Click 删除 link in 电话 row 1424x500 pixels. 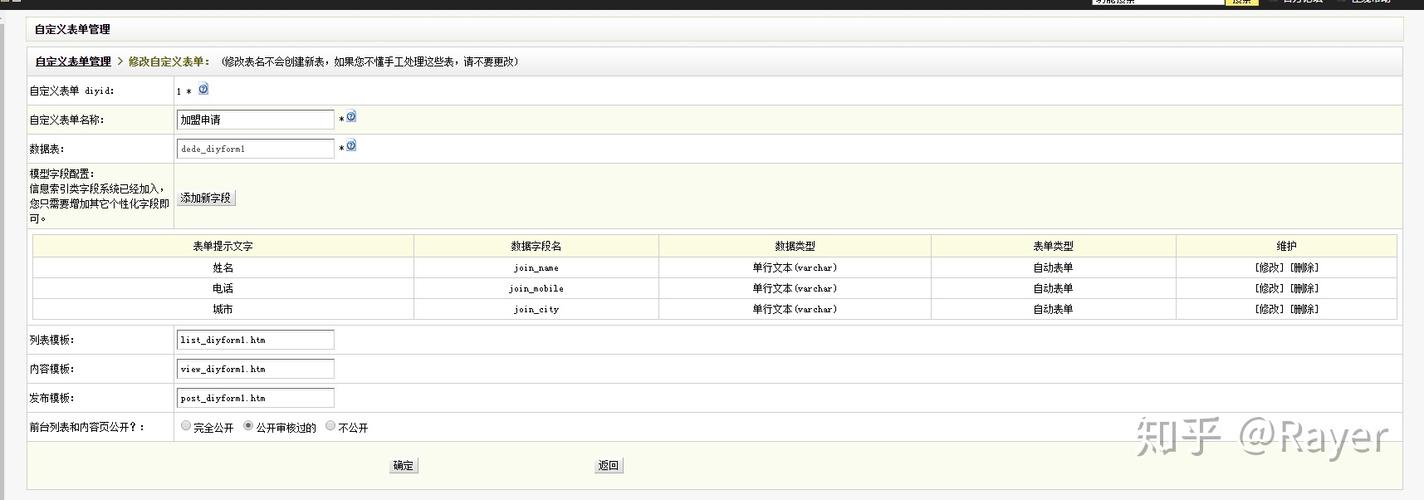tap(1303, 289)
